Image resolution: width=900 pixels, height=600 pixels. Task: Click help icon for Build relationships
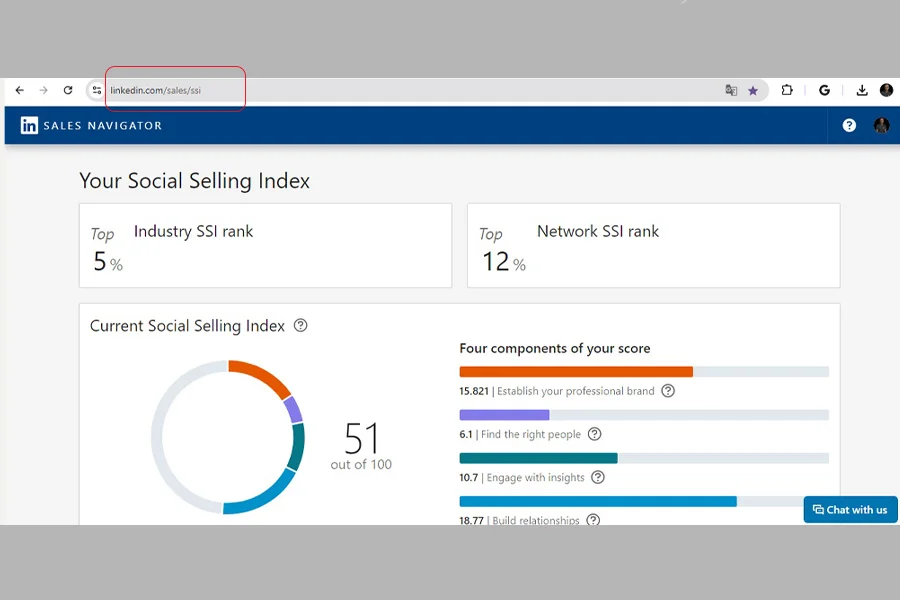coord(593,520)
